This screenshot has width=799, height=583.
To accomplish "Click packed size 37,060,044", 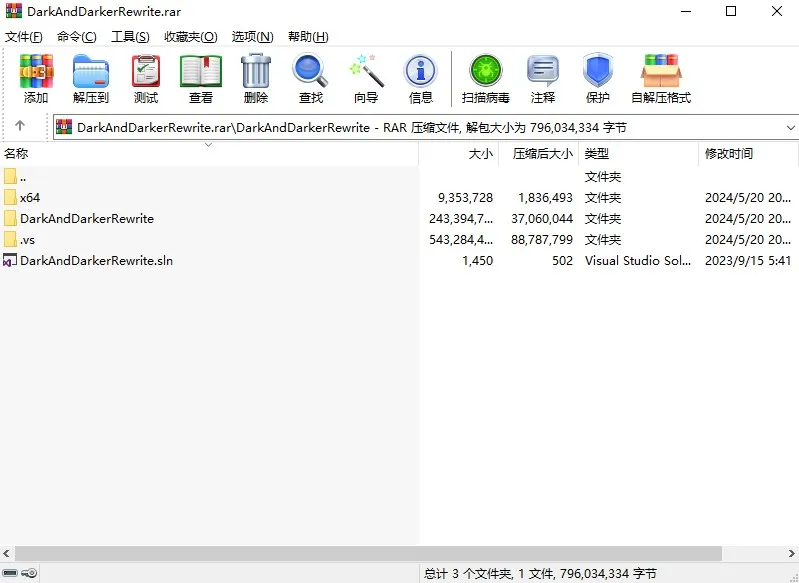I will (542, 219).
